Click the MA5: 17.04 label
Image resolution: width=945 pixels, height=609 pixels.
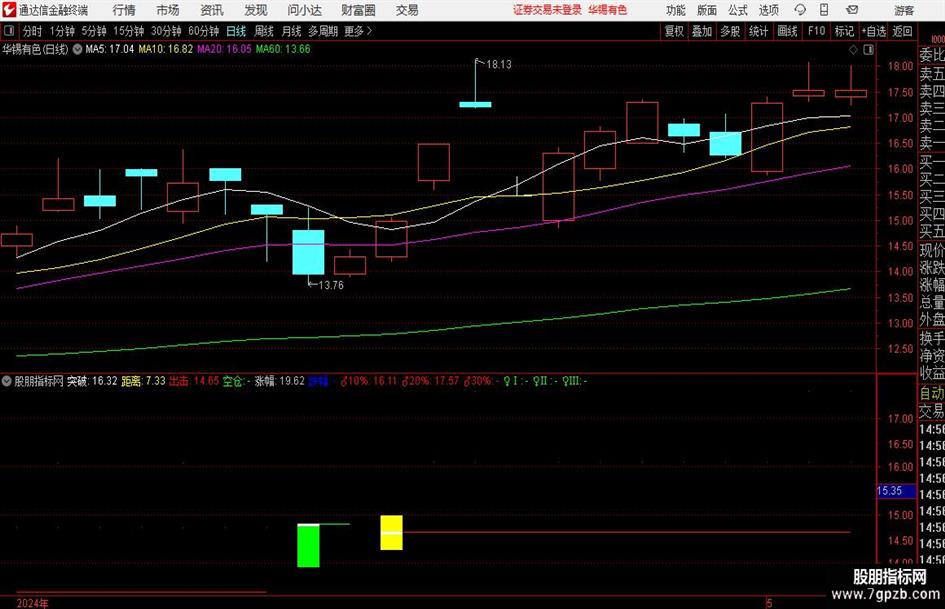pyautogui.click(x=109, y=49)
